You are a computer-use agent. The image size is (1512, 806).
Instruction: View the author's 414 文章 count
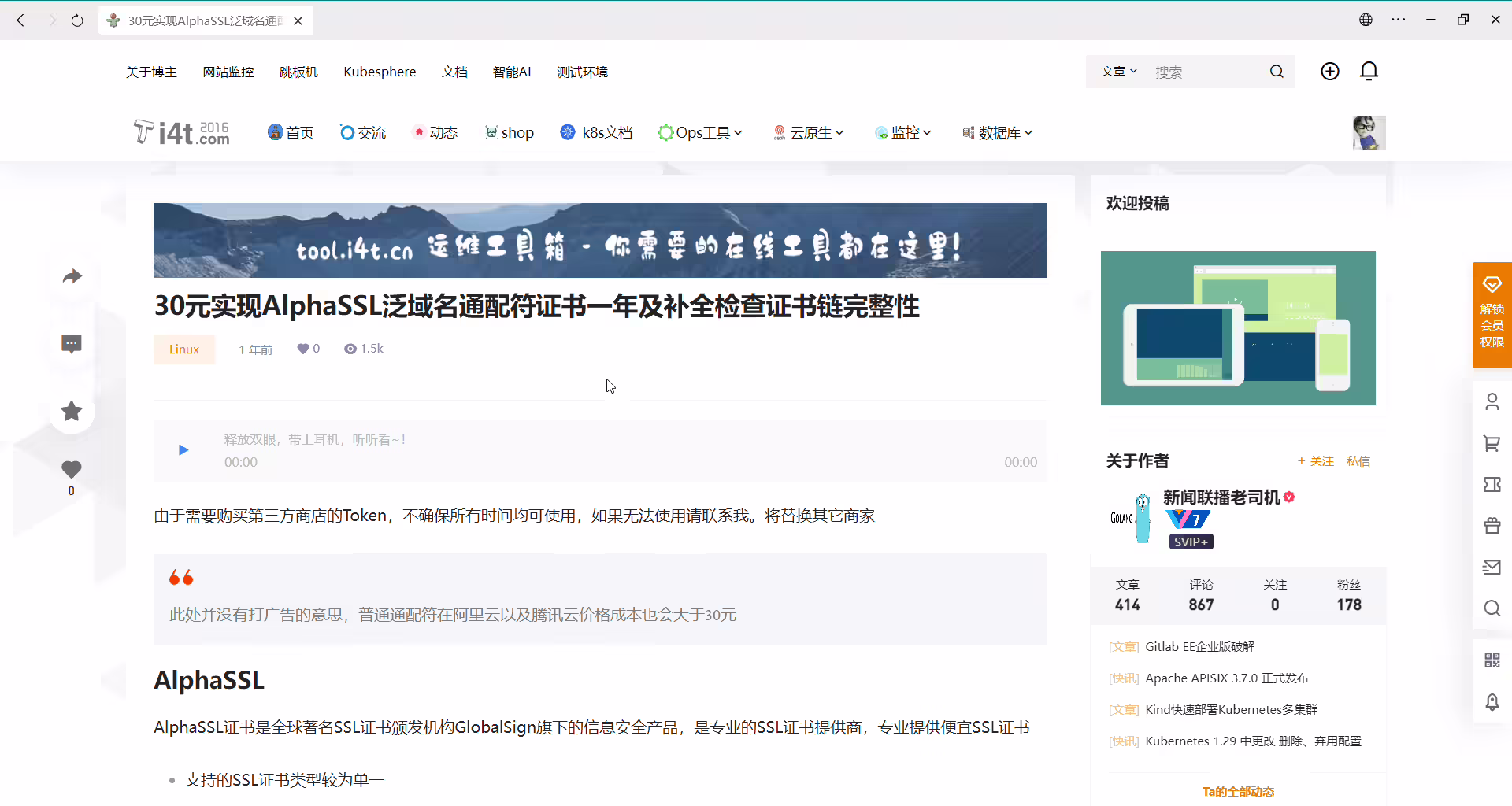click(x=1127, y=596)
